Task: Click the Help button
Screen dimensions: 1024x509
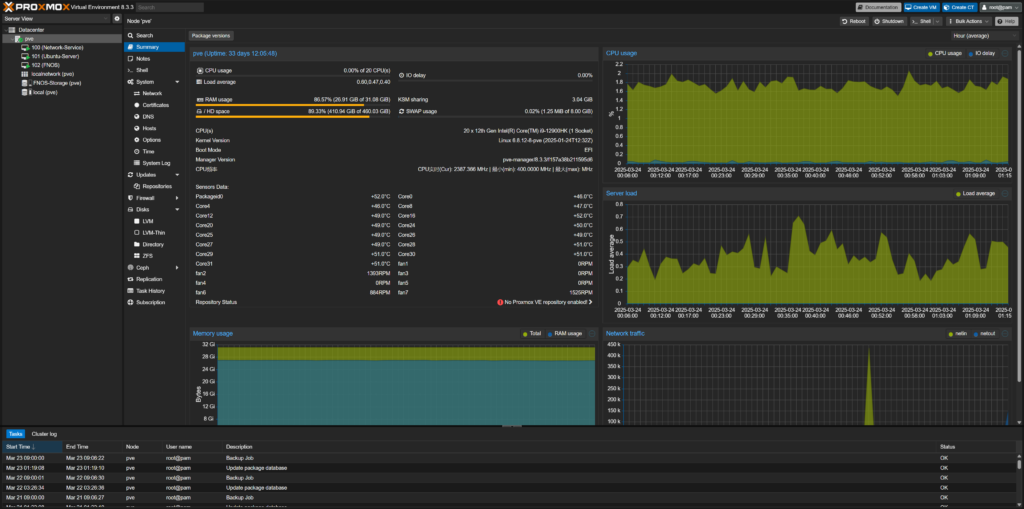Action: click(x=1007, y=22)
